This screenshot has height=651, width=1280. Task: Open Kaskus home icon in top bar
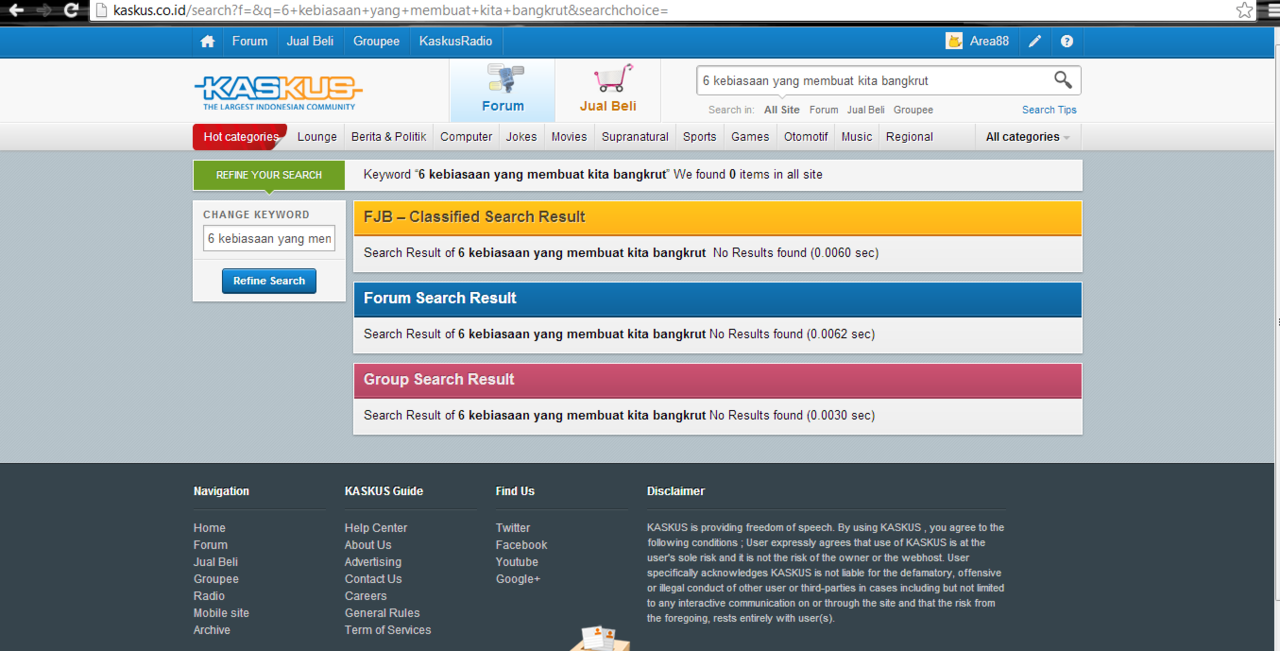click(x=207, y=41)
